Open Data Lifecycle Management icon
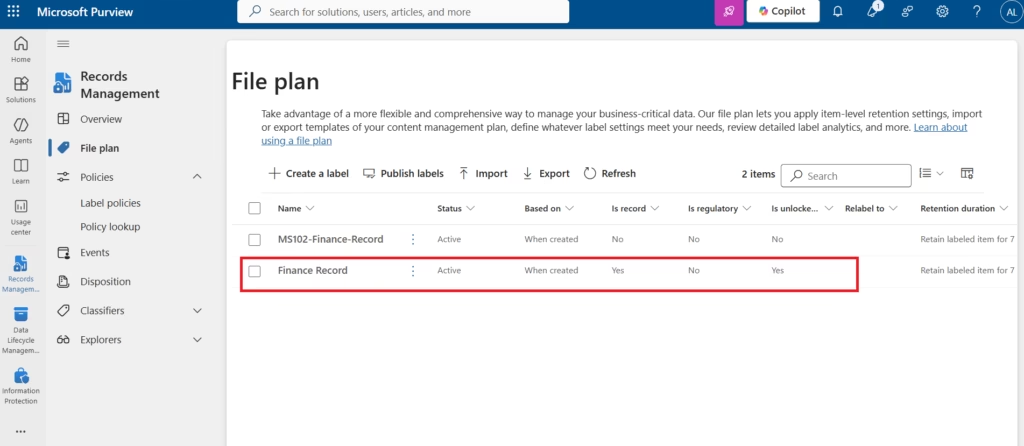1024x446 pixels. tap(21, 330)
